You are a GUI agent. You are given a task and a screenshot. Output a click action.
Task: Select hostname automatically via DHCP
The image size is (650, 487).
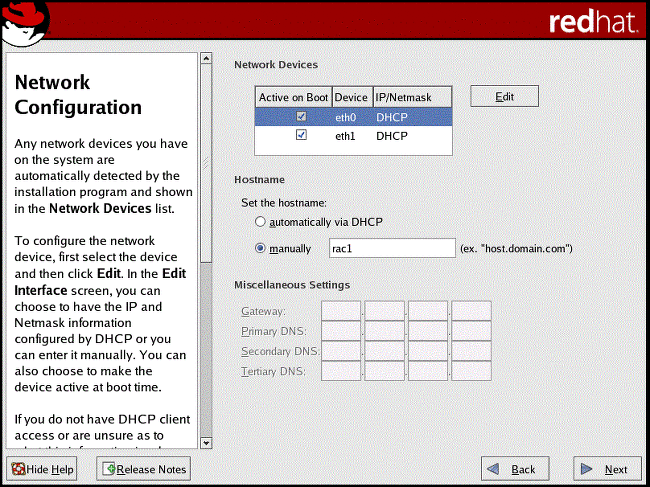point(260,222)
